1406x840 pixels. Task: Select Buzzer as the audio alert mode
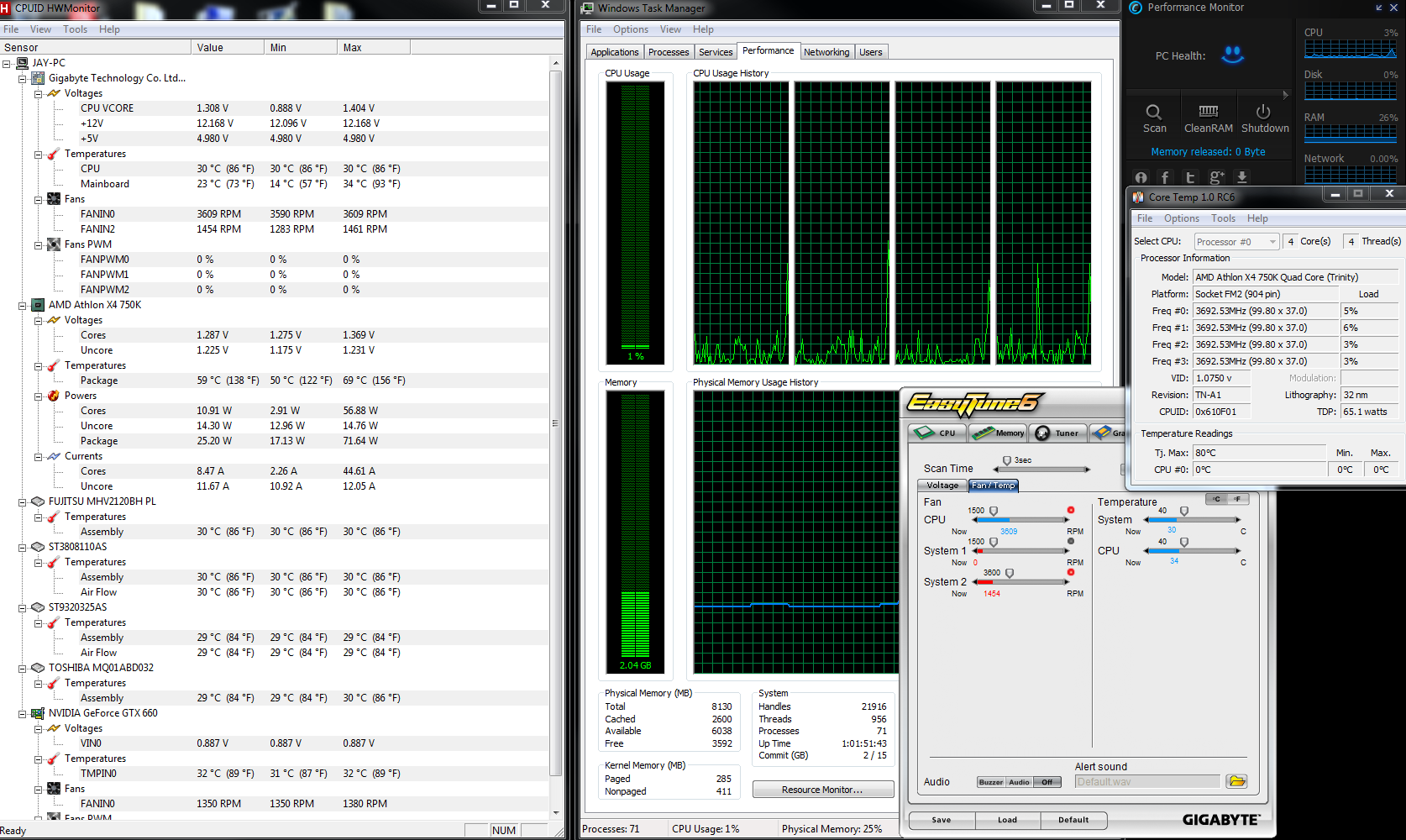991,782
